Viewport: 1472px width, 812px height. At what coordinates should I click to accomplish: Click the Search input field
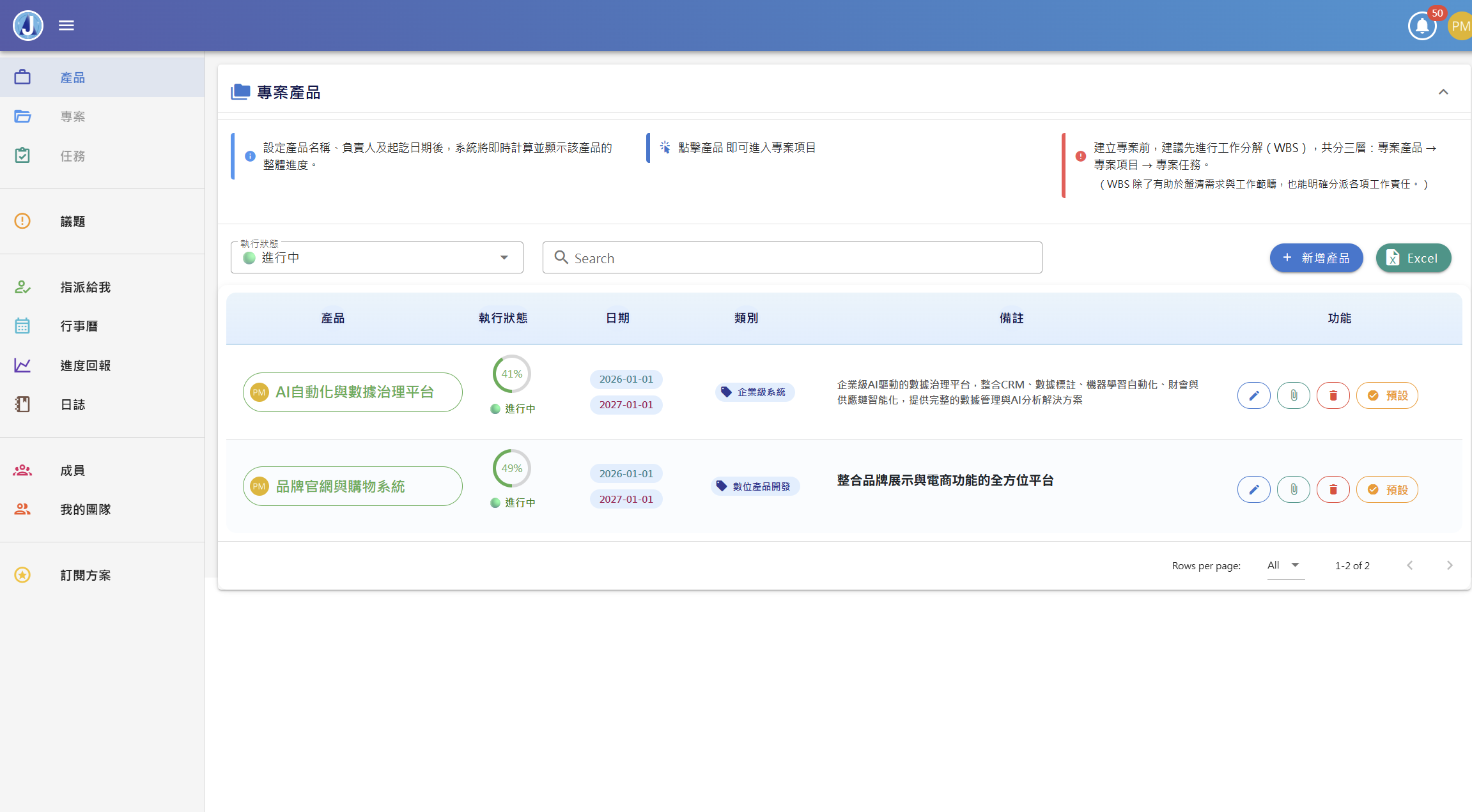(793, 258)
